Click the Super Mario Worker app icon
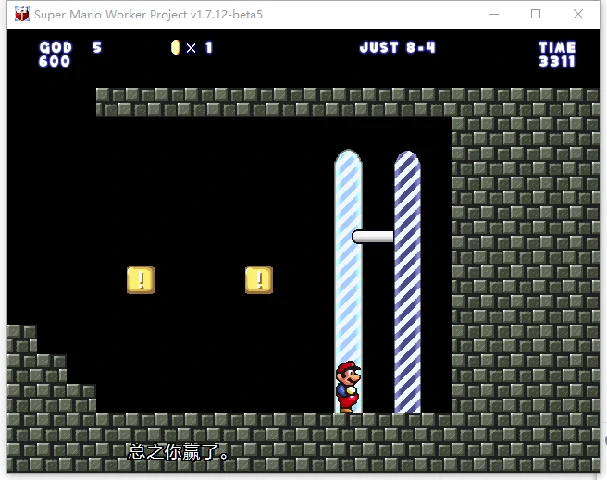Image resolution: width=607 pixels, height=480 pixels. [22, 14]
